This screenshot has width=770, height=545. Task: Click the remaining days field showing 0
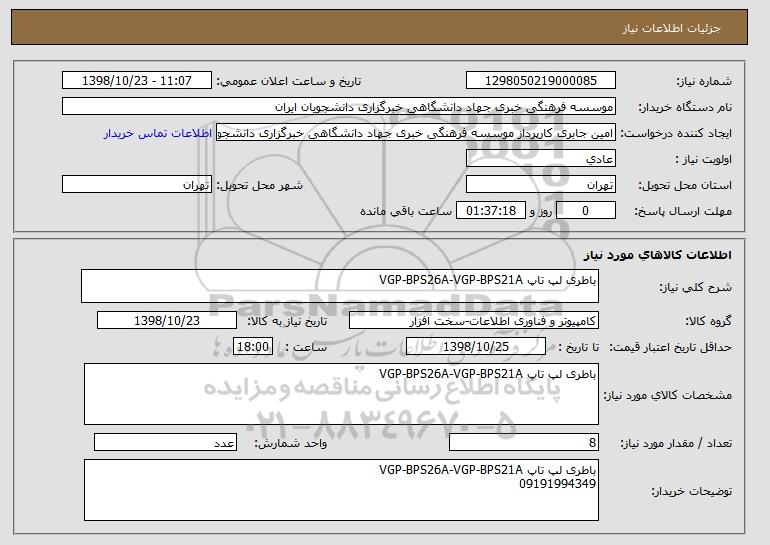(x=585, y=211)
